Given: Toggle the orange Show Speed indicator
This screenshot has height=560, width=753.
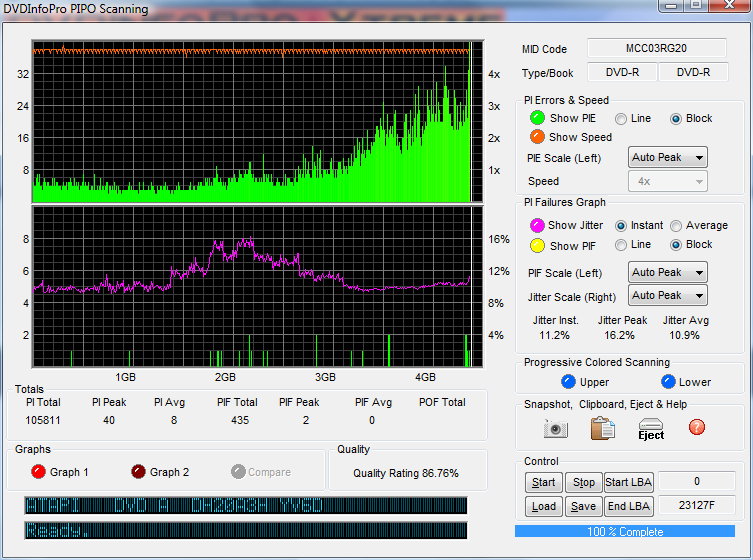Looking at the screenshot, I should [x=537, y=137].
